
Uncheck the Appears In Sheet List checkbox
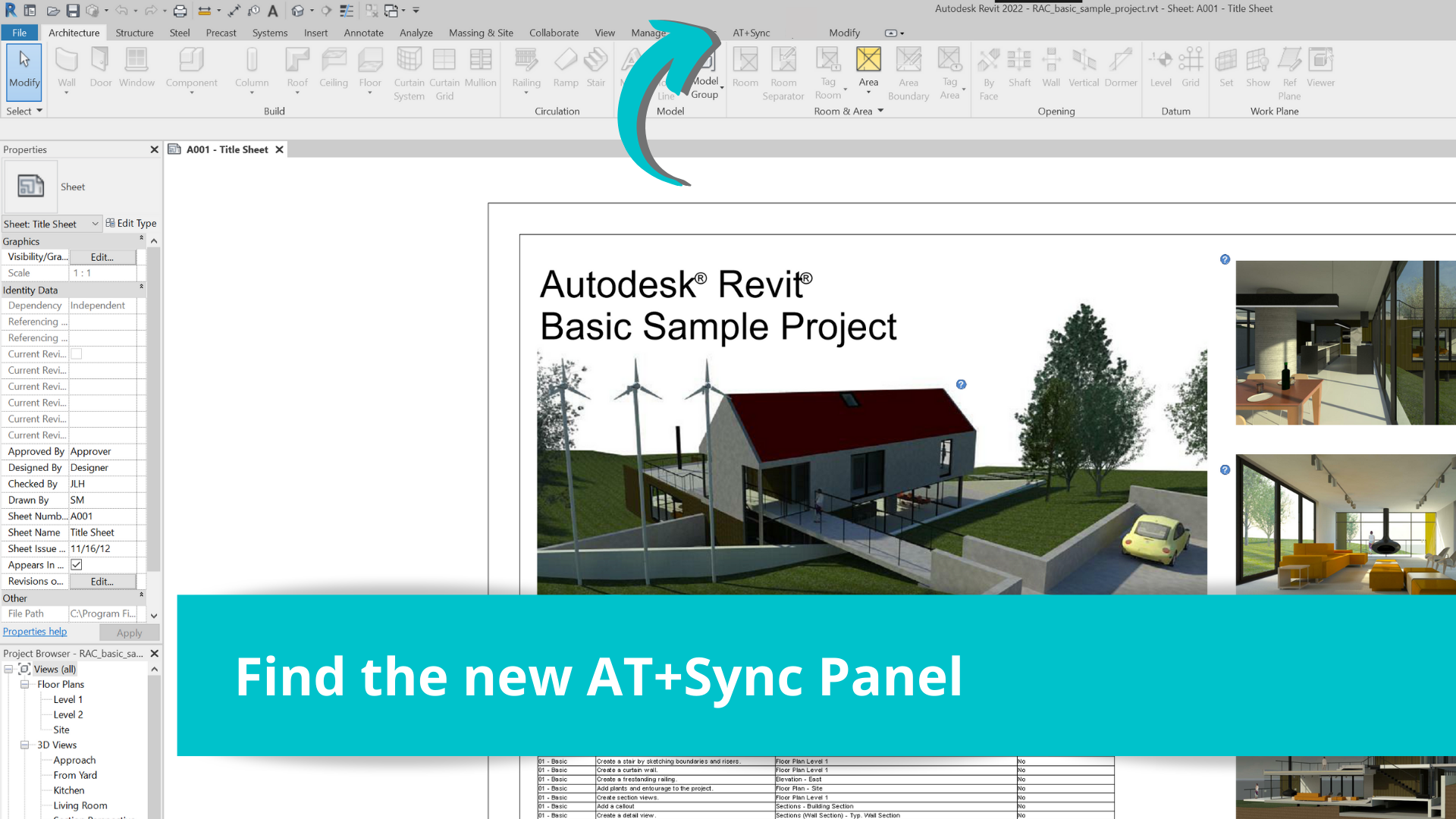pyautogui.click(x=77, y=565)
